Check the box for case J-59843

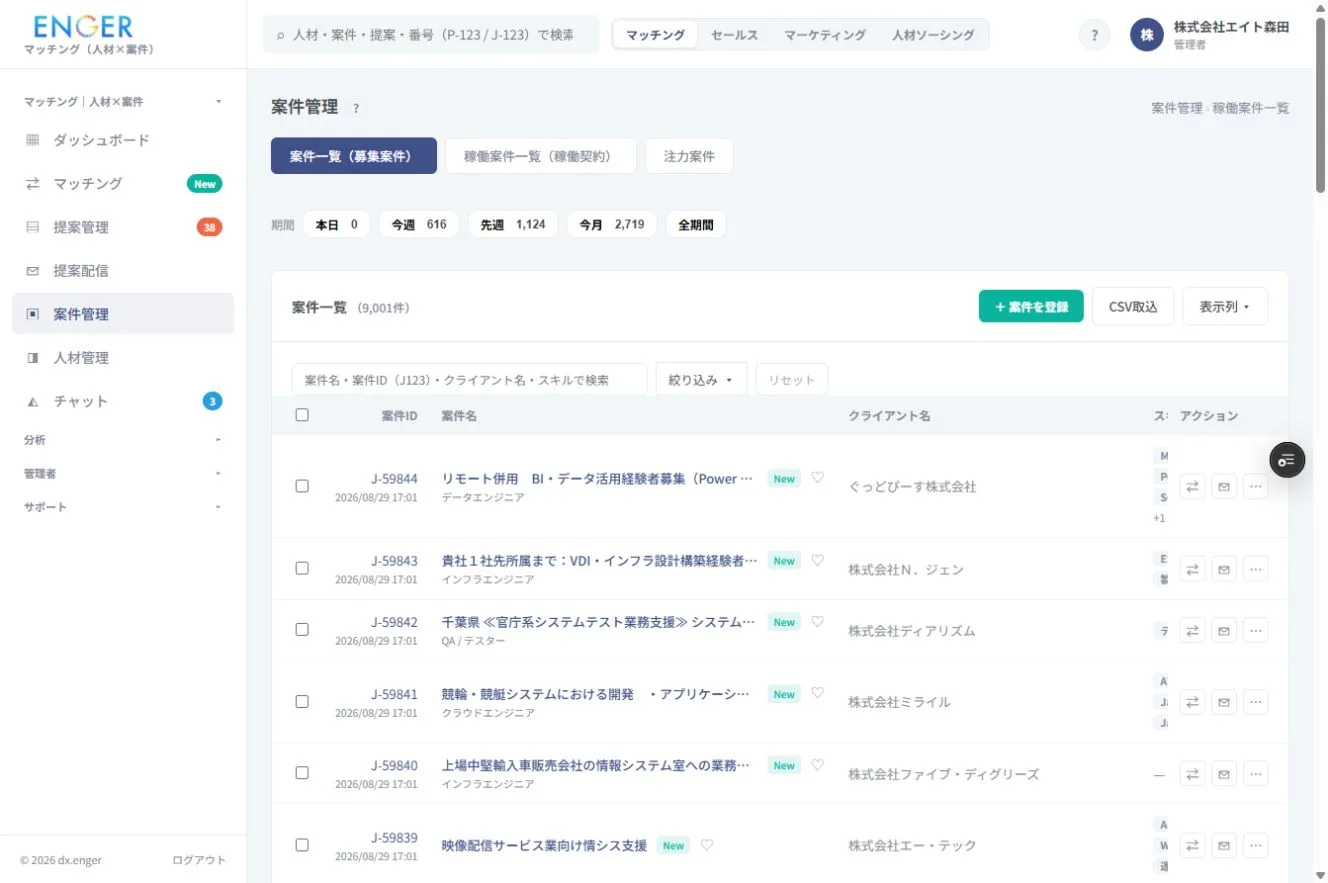click(x=302, y=568)
